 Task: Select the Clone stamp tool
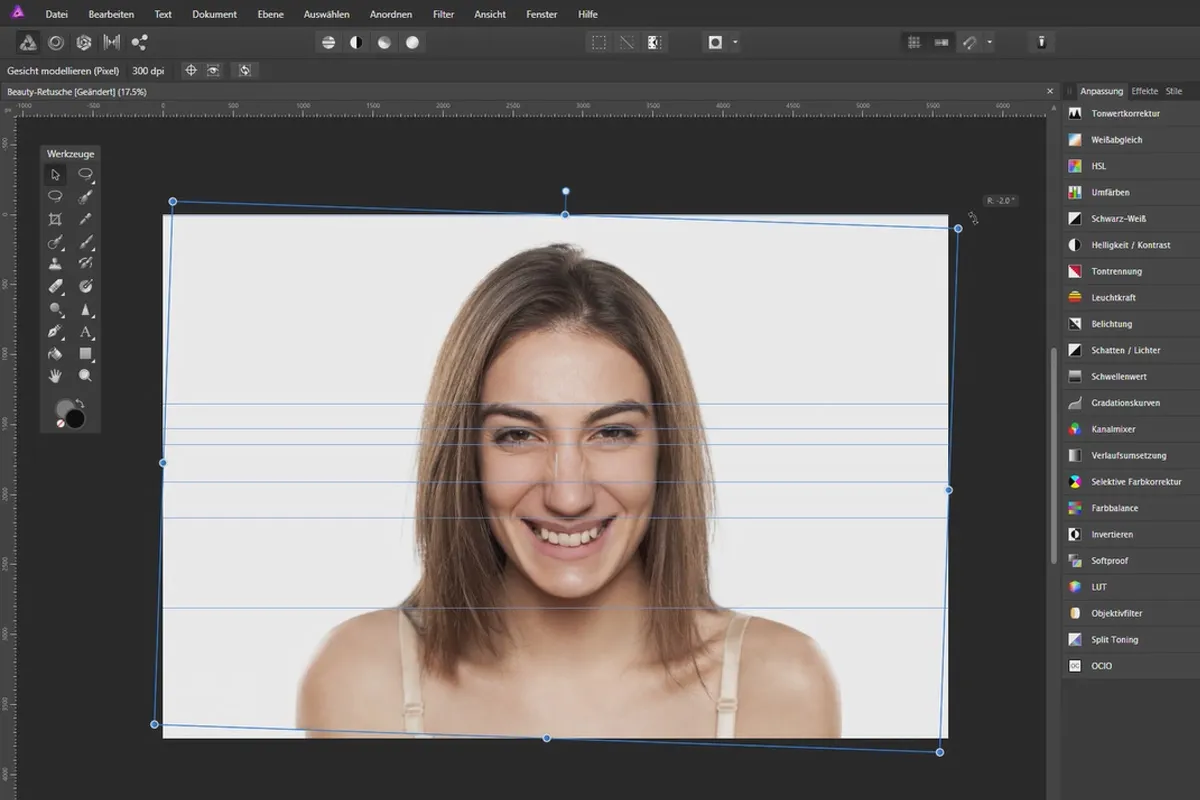click(56, 264)
